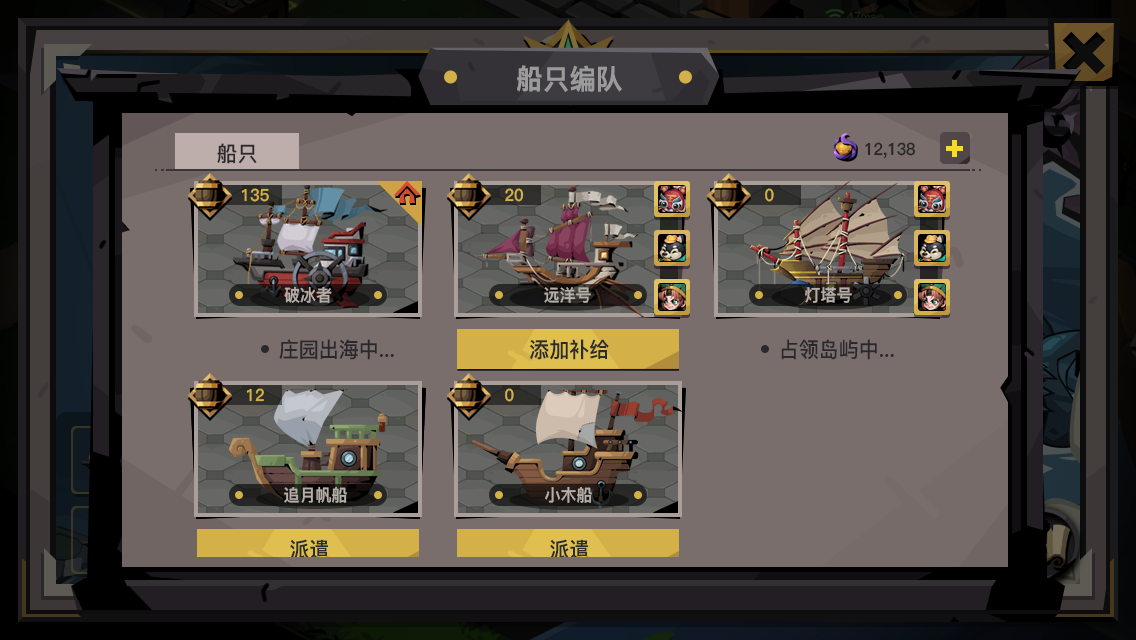Click the yellow plus icon beside 12,138
Screen dimensions: 1136x640
[x=954, y=149]
